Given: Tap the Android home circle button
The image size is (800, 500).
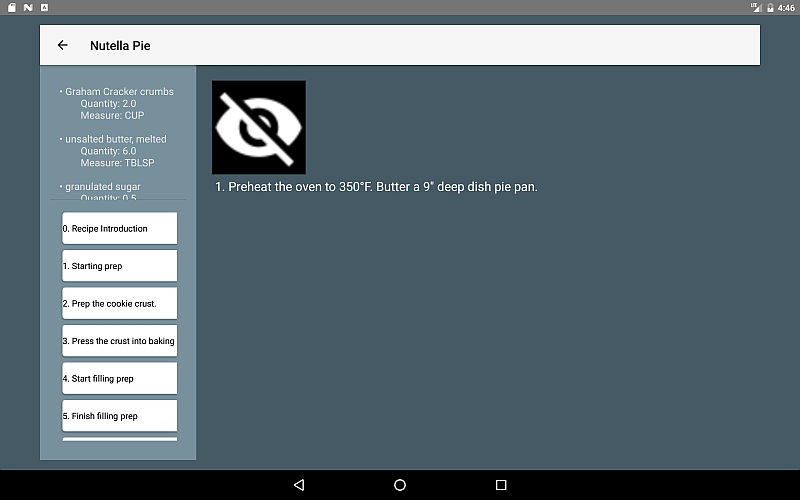Looking at the screenshot, I should coord(400,485).
